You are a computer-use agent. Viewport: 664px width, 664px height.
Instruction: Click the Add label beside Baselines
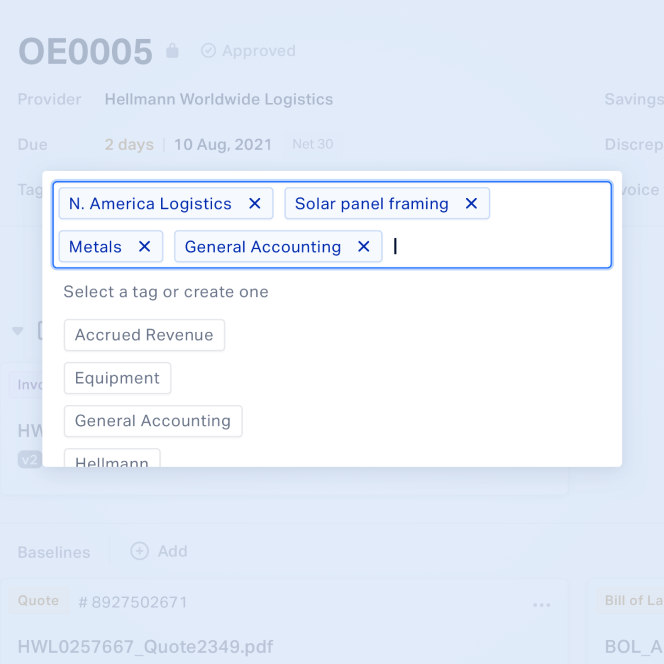[x=172, y=551]
